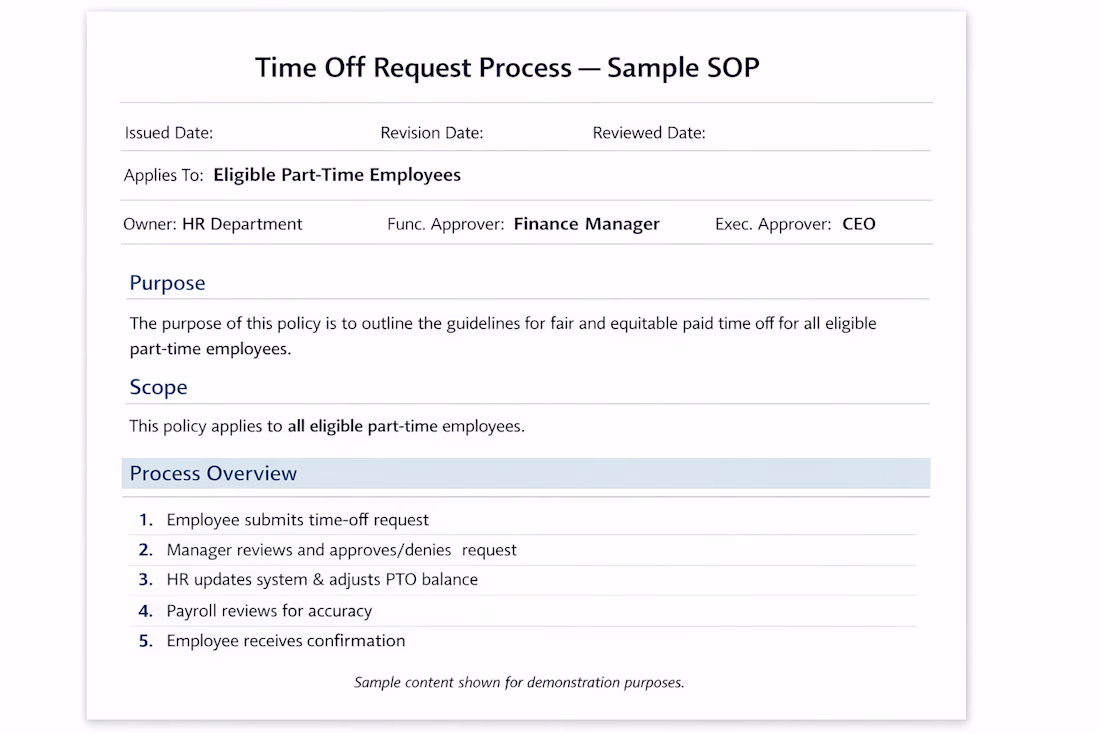Click step 4 'Payroll reviews for accuracy'
The width and height of the screenshot is (1100, 733).
pos(269,611)
